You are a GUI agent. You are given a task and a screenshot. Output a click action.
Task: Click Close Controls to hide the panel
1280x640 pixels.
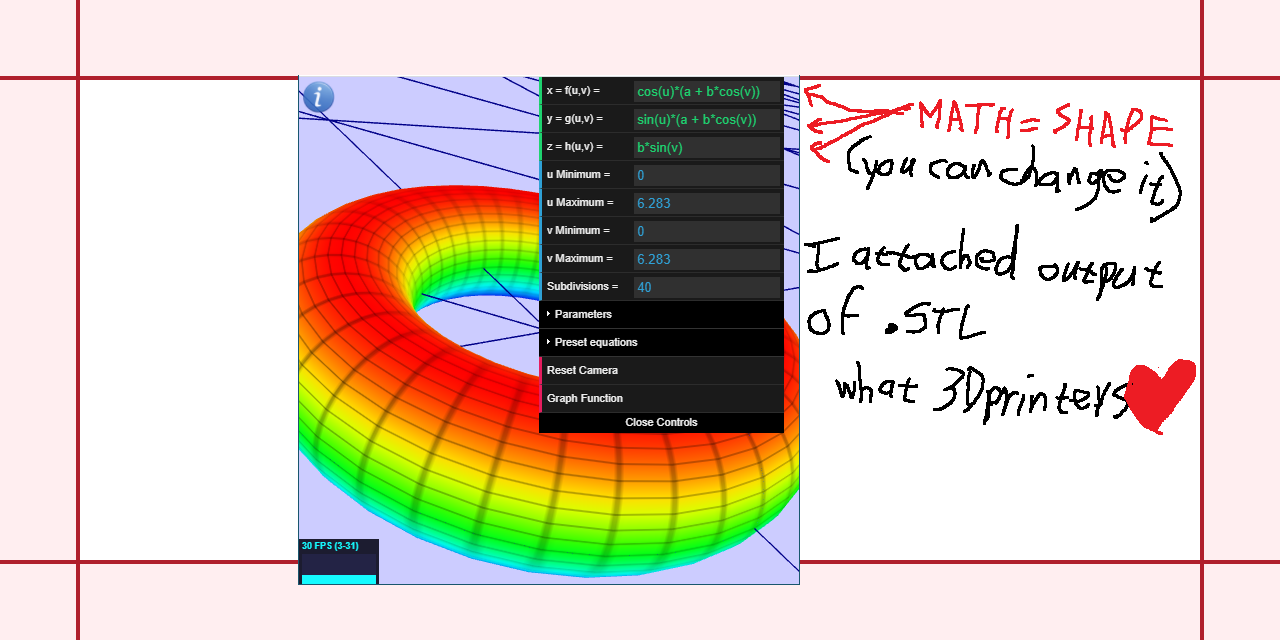click(x=661, y=421)
